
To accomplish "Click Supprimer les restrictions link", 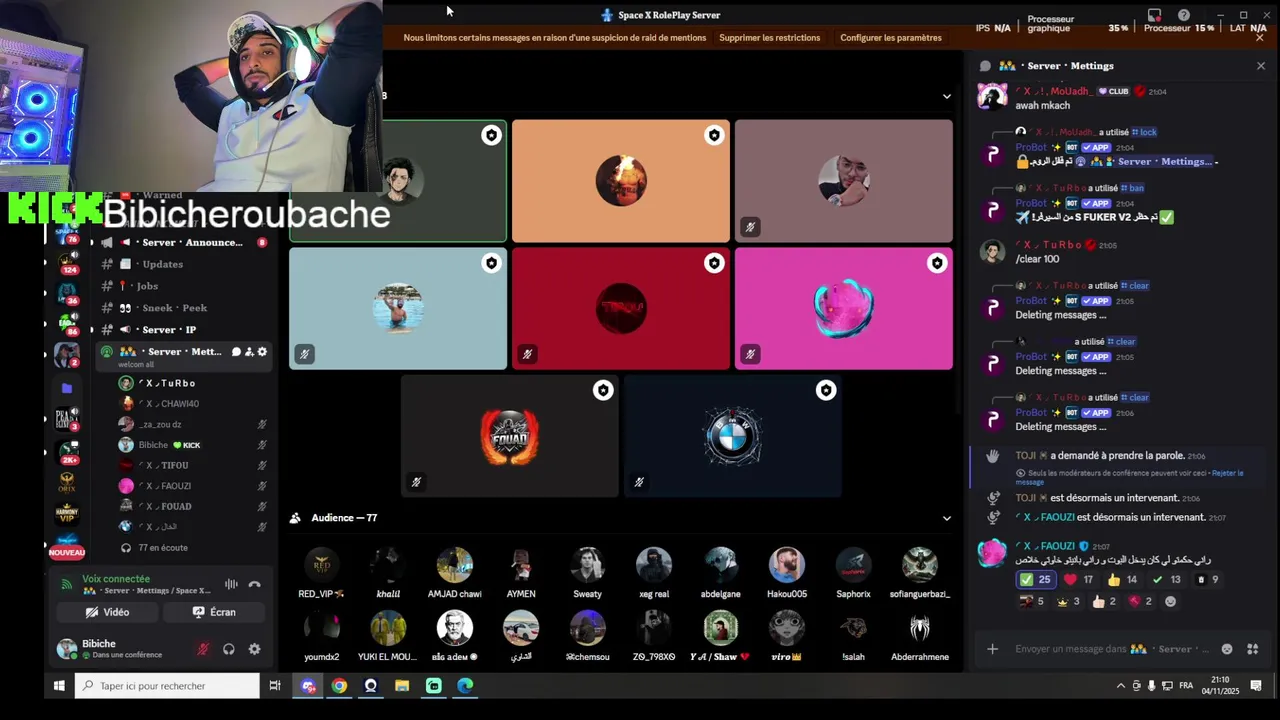I will click(770, 37).
